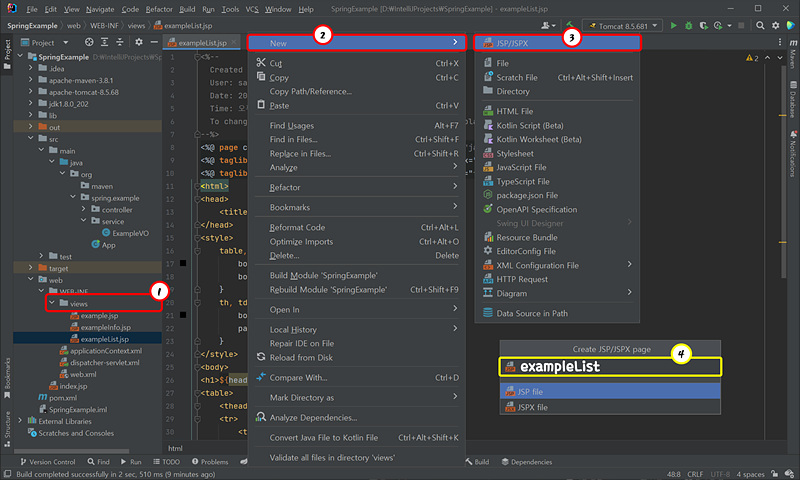Open Problems tool window
The image size is (800, 480).
tap(210, 462)
